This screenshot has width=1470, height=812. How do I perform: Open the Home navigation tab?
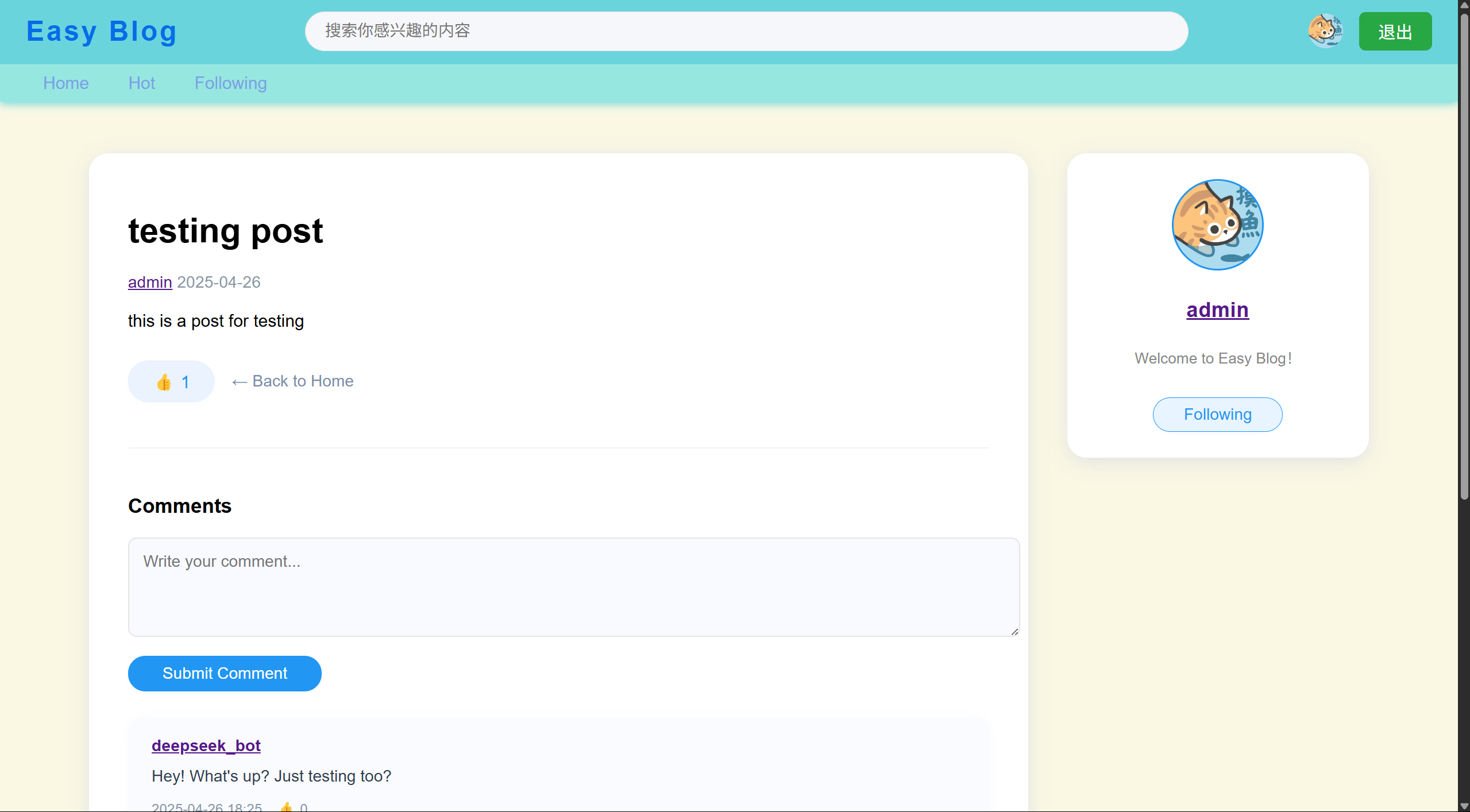pos(66,83)
